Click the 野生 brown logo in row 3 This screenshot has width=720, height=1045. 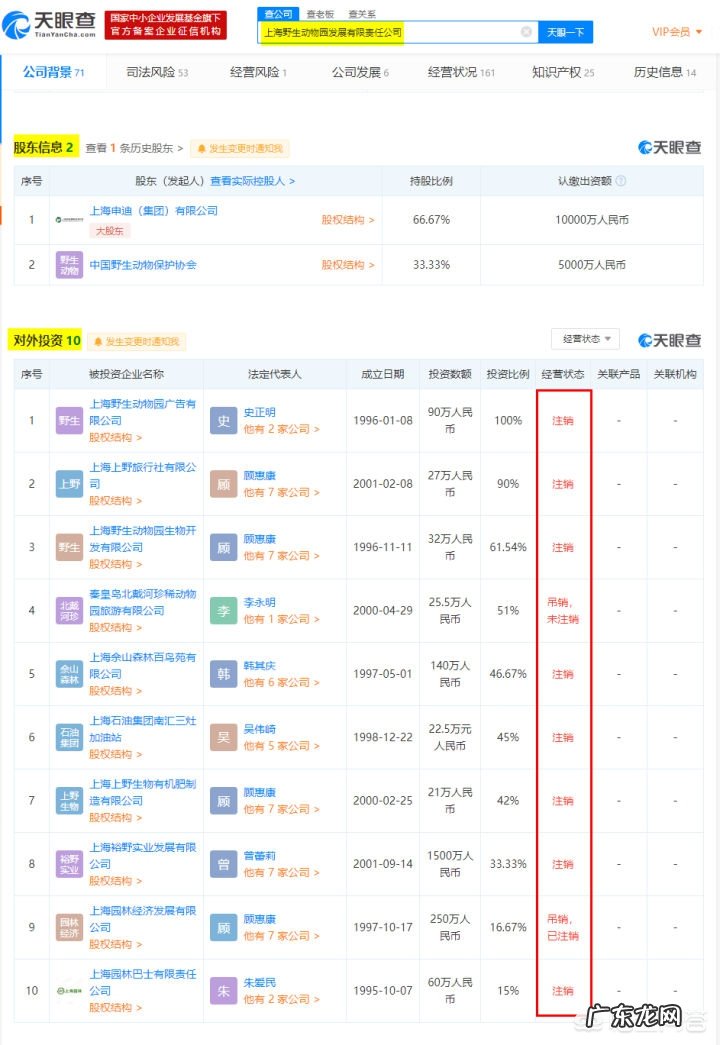69,547
